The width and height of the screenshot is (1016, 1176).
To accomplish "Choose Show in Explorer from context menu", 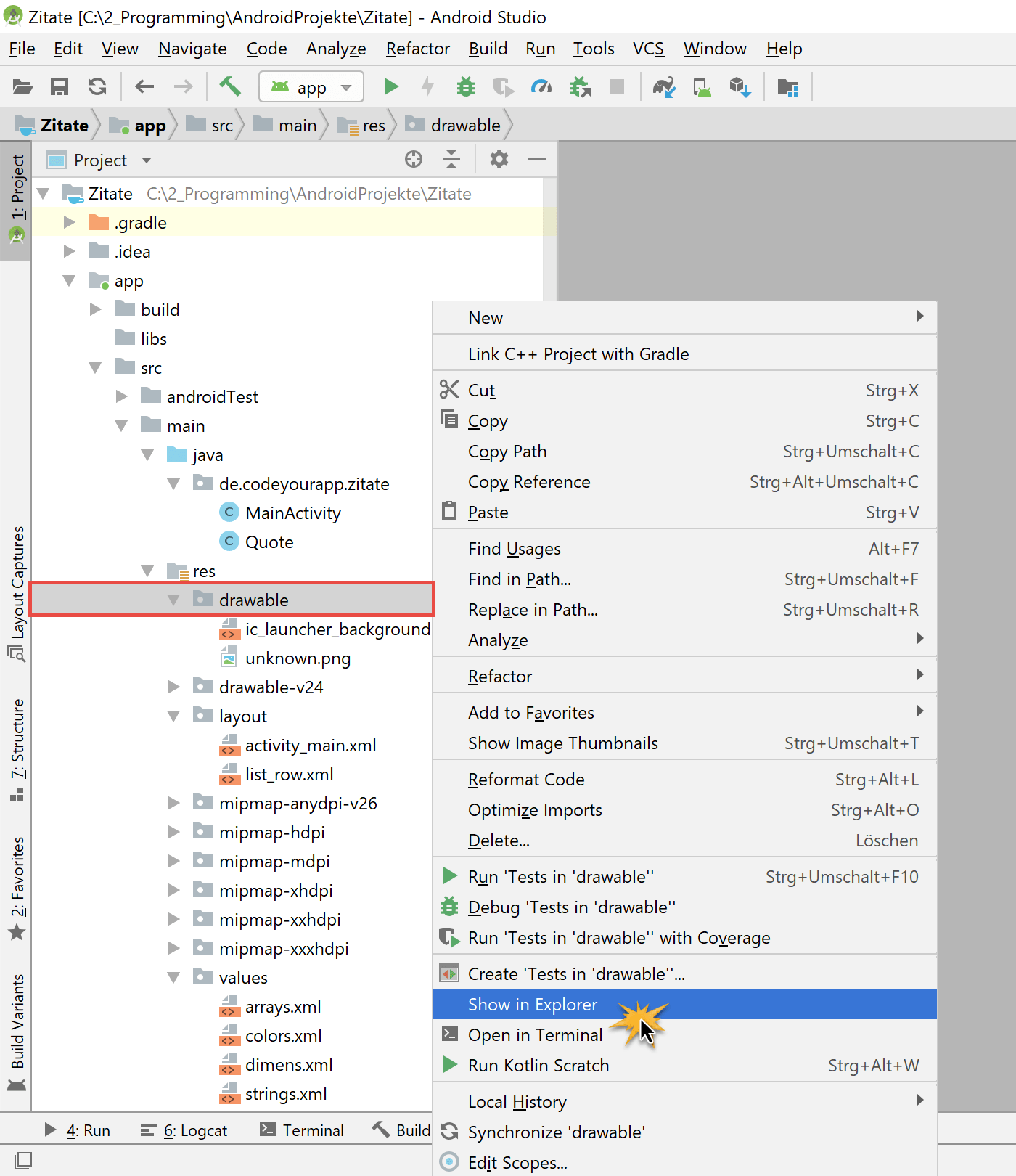I will tap(685, 1004).
